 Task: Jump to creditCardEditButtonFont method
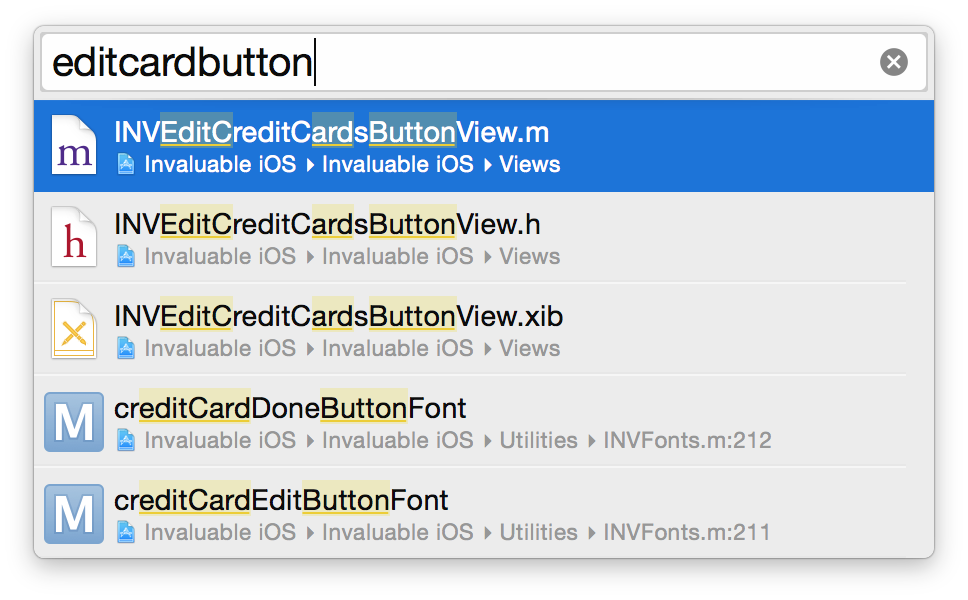click(x=281, y=500)
